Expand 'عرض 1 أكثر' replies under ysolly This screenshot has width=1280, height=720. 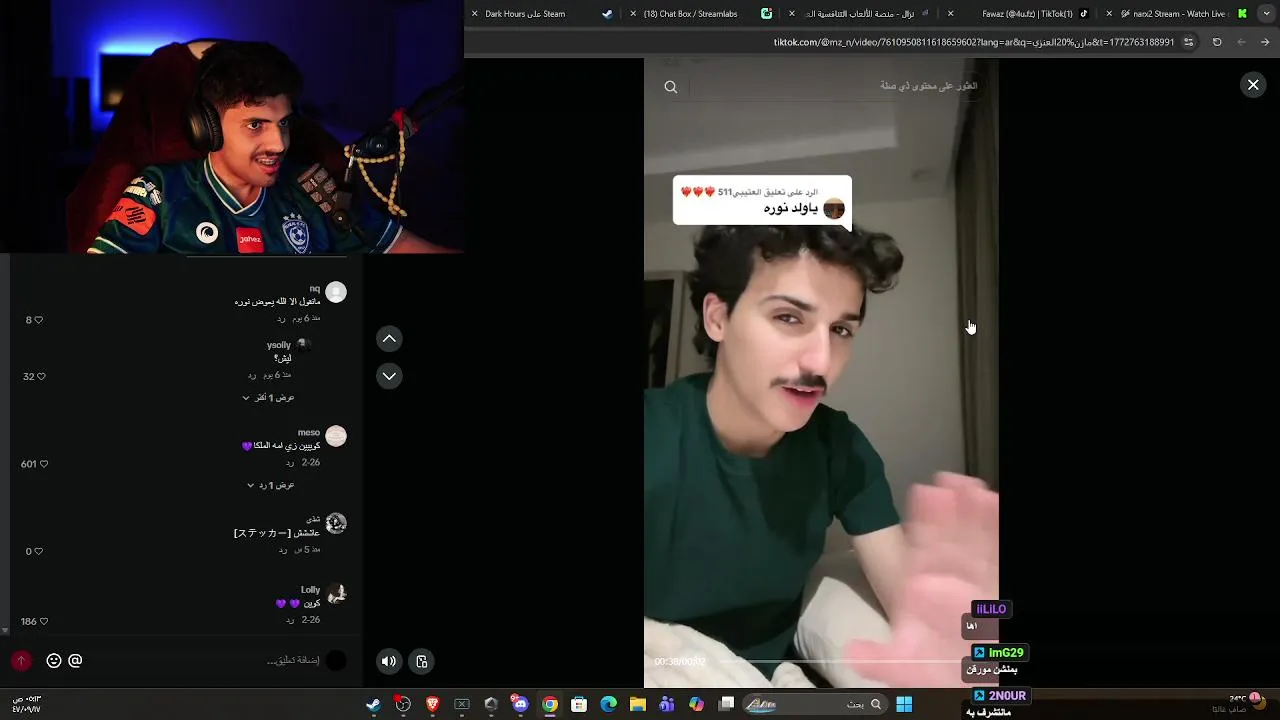point(268,398)
